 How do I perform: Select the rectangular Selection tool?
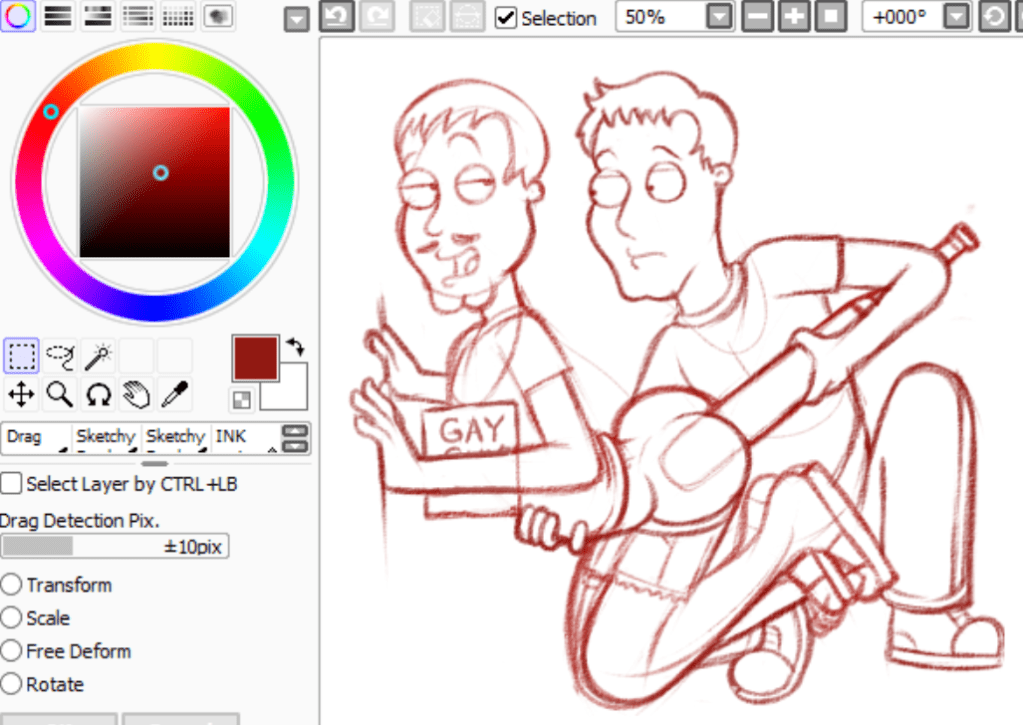(x=21, y=355)
